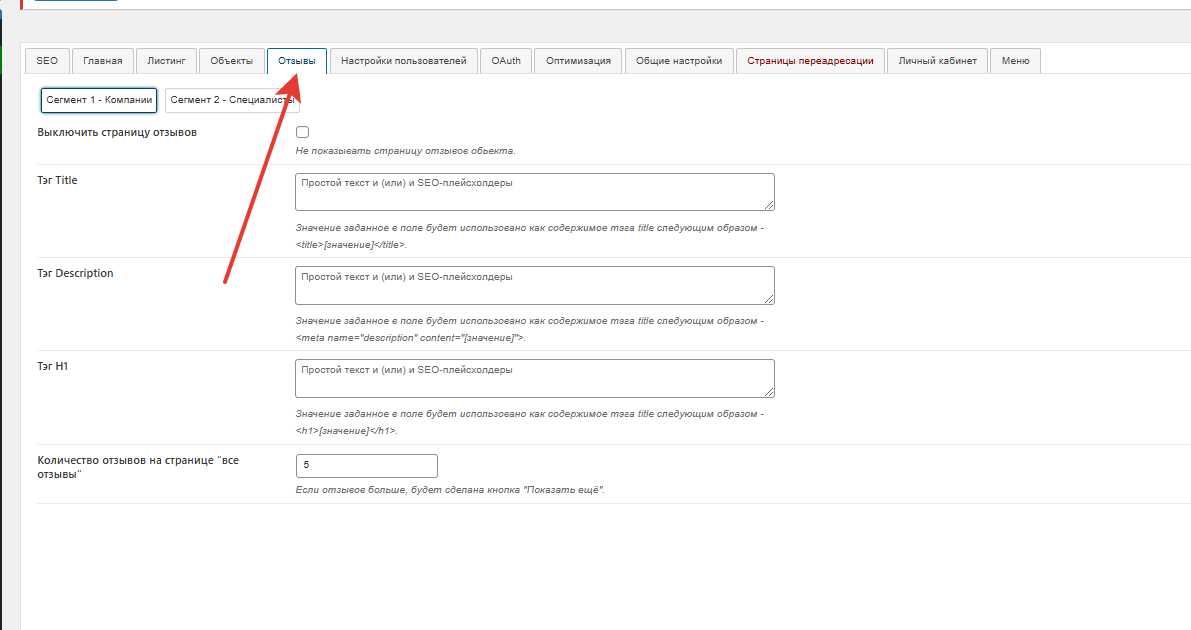Open the Листинг tab

coord(166,61)
